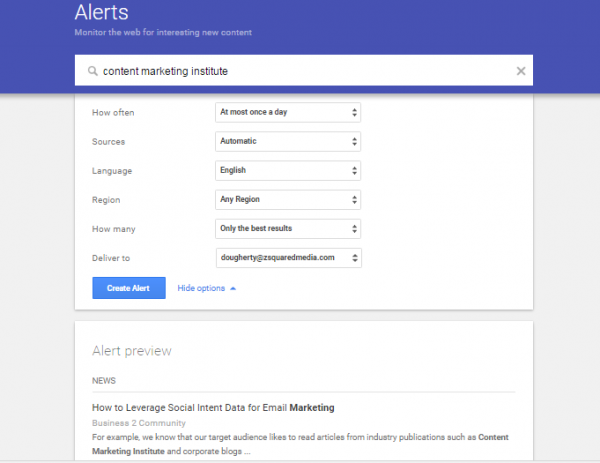Click the article snippet starting For example
This screenshot has height=463, width=600.
point(300,444)
